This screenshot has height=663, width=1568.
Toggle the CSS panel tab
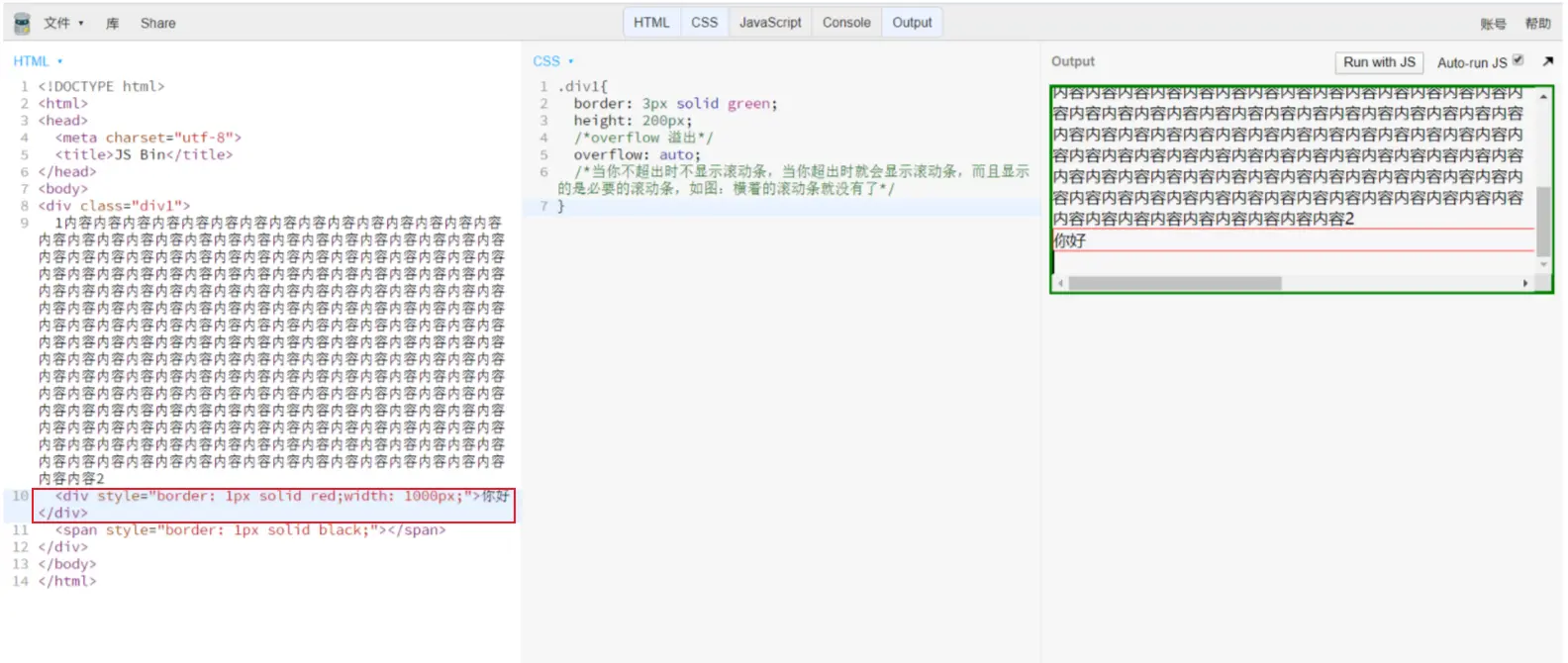[x=705, y=22]
